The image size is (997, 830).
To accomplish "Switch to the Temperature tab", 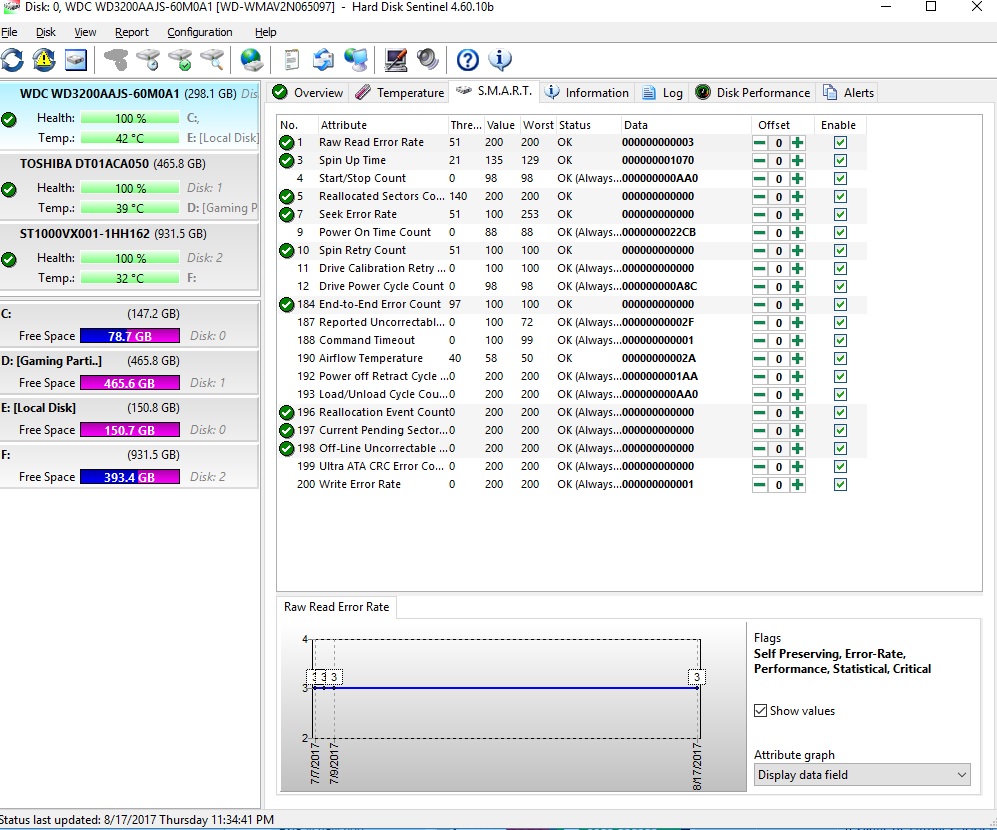I will (x=399, y=93).
